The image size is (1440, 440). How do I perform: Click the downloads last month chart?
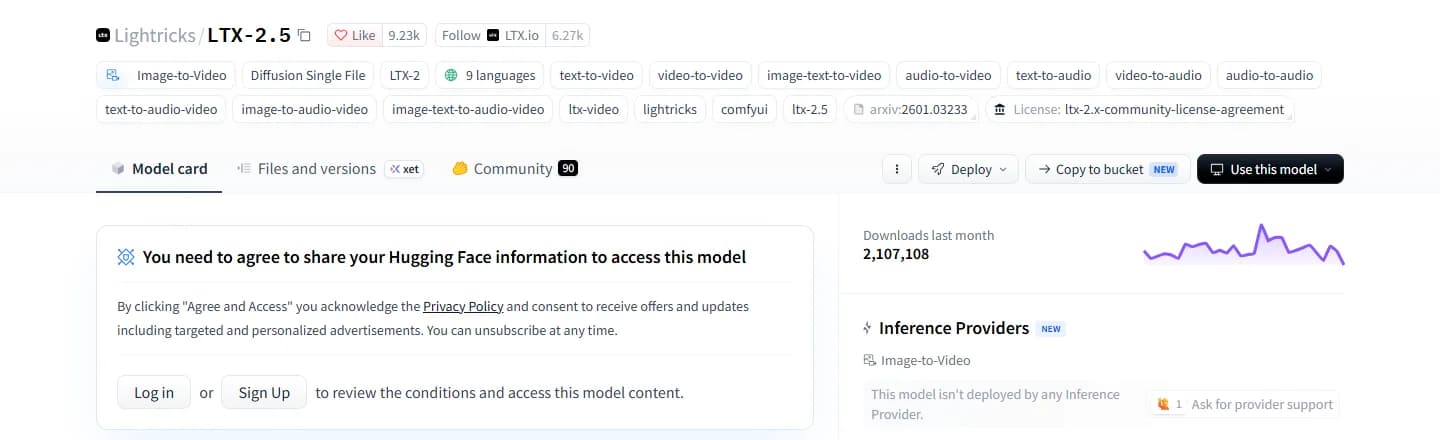[x=1243, y=245]
